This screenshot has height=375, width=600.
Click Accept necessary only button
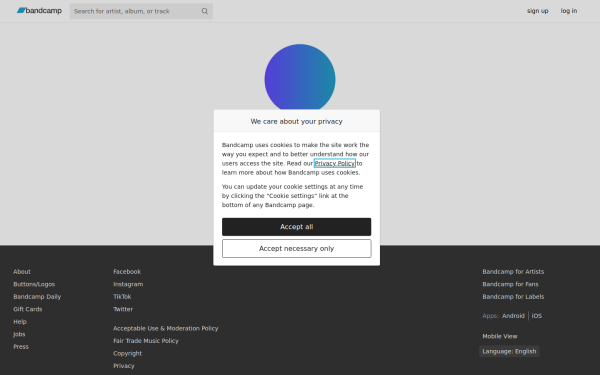[297, 248]
